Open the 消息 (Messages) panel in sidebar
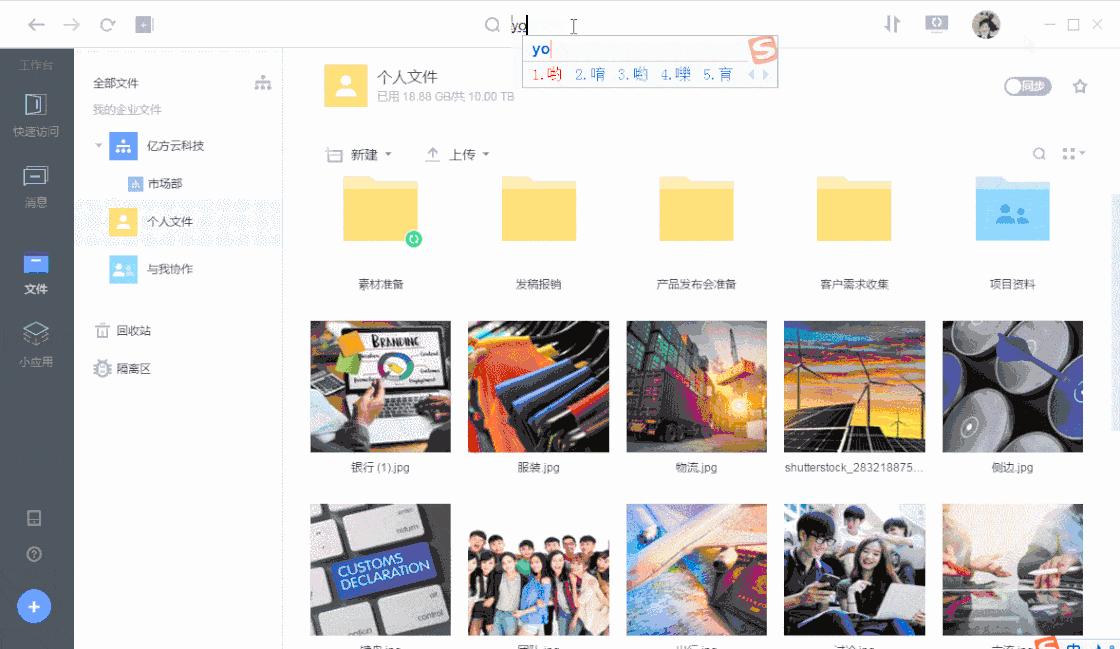Image resolution: width=1120 pixels, height=649 pixels. (x=36, y=186)
